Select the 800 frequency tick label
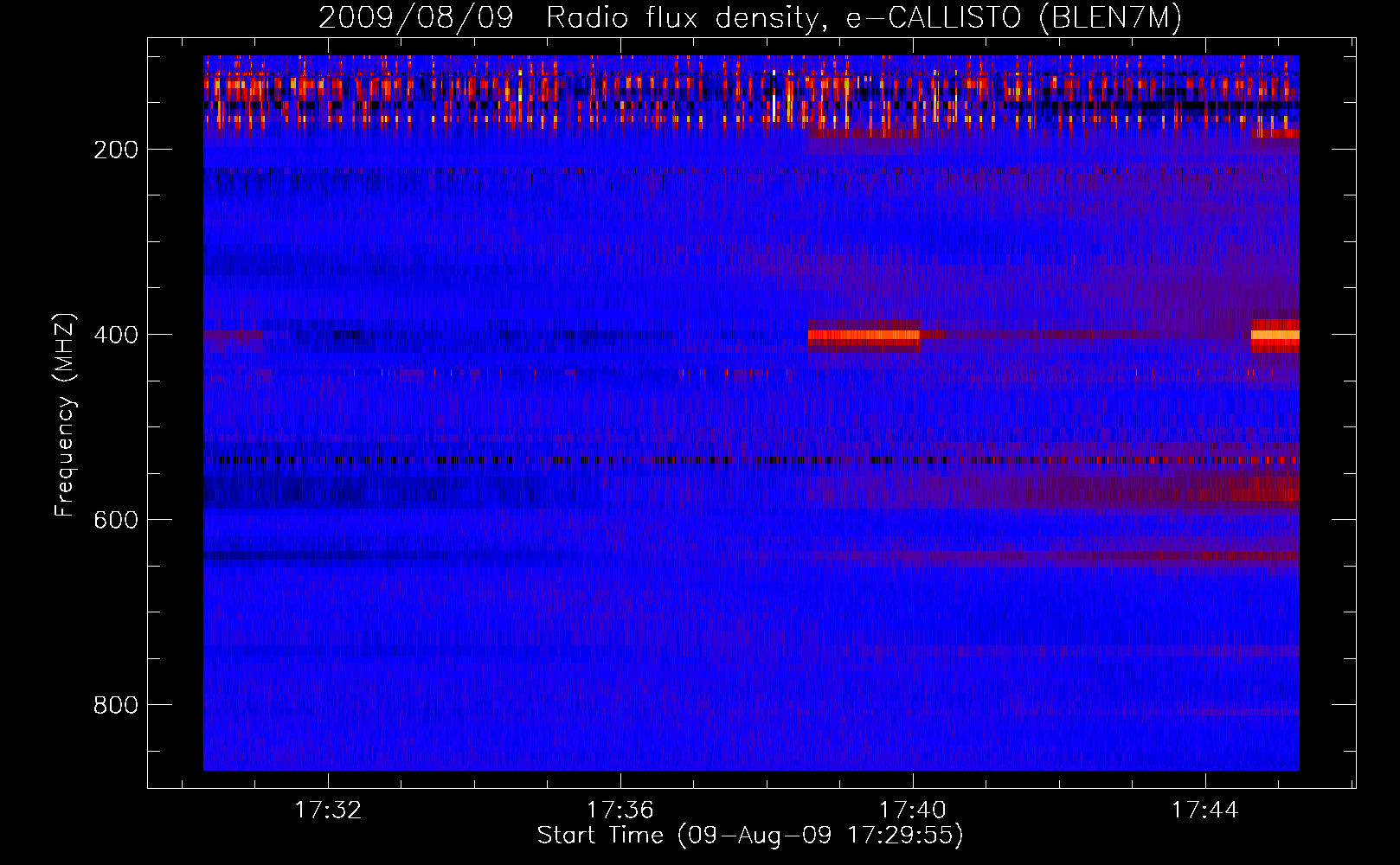The width and height of the screenshot is (1400, 865). pos(116,705)
